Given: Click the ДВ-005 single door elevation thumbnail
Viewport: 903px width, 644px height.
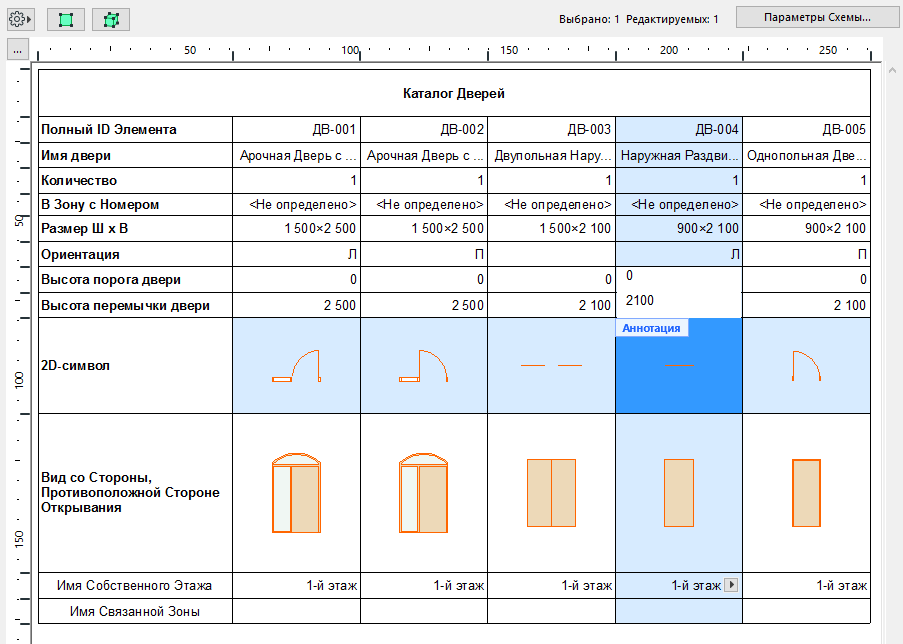Looking at the screenshot, I should [x=806, y=492].
